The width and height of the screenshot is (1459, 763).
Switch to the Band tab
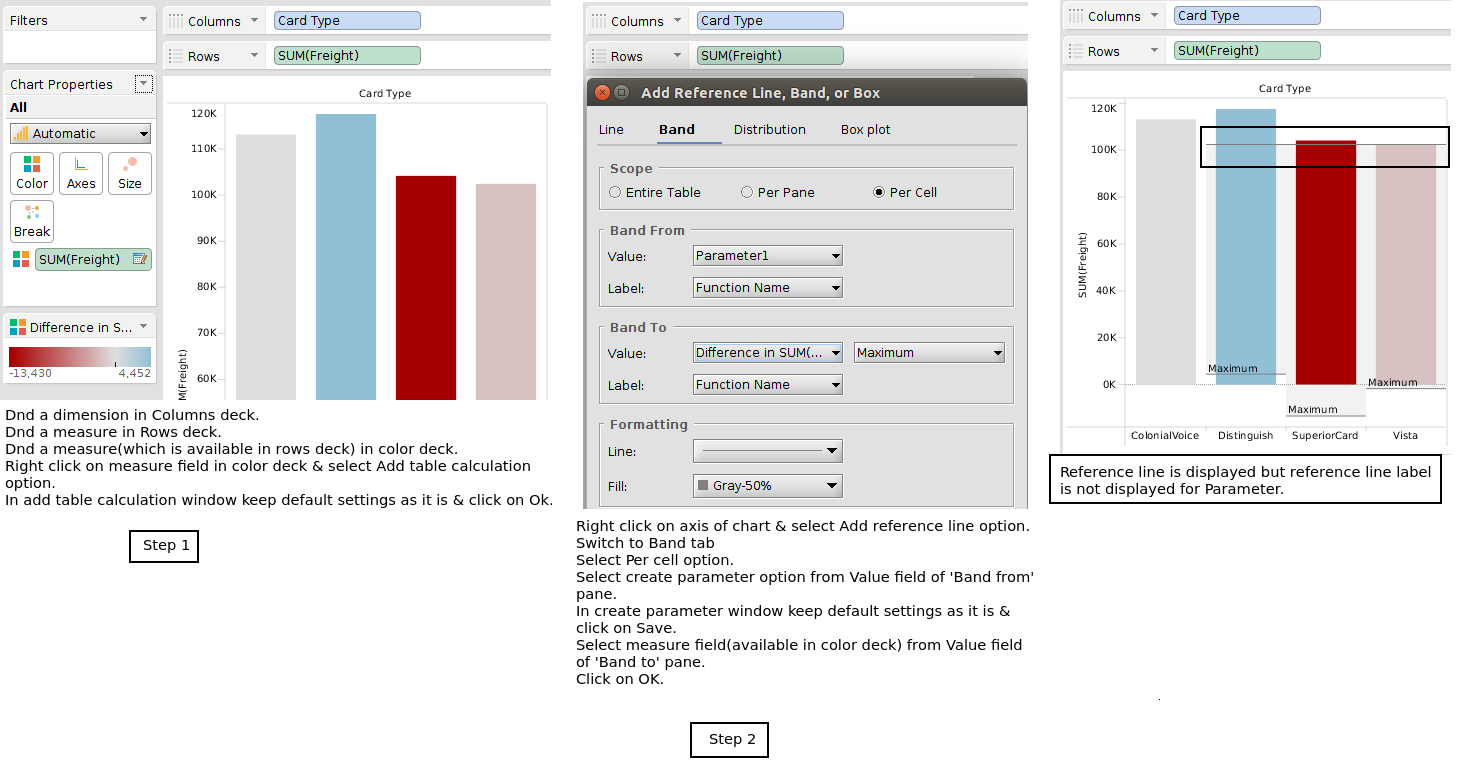tap(677, 129)
